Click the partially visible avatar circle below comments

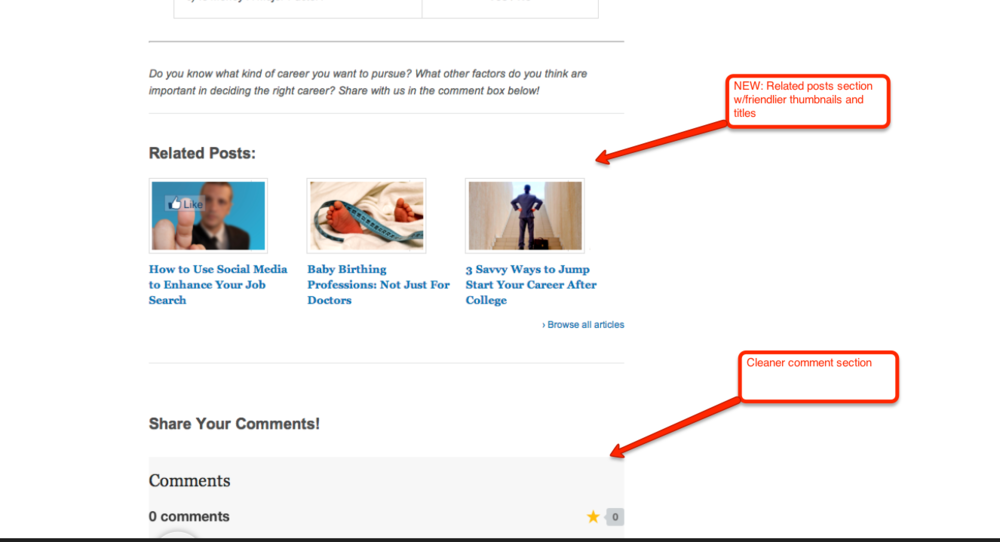[178, 535]
